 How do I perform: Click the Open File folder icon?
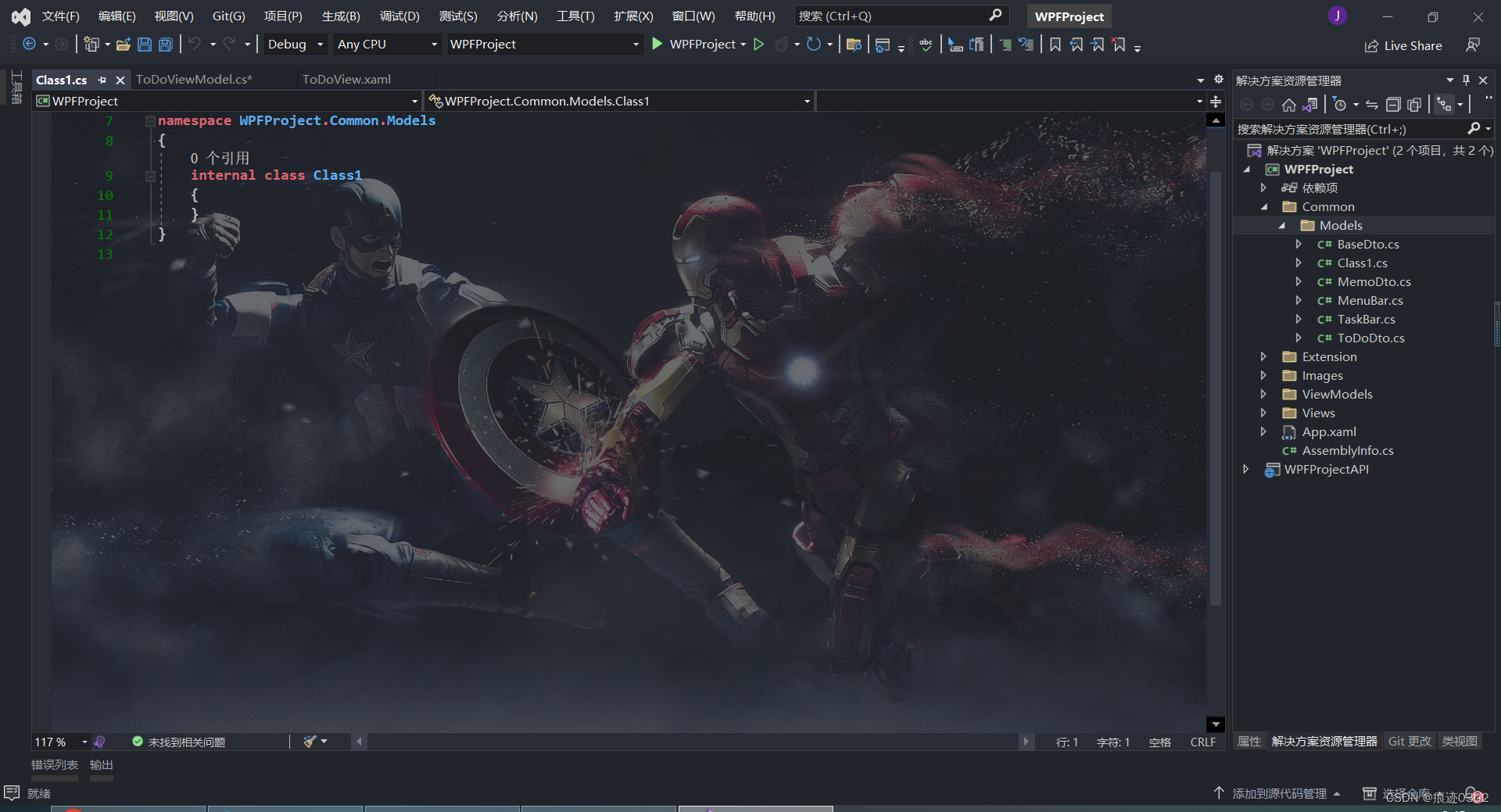123,45
